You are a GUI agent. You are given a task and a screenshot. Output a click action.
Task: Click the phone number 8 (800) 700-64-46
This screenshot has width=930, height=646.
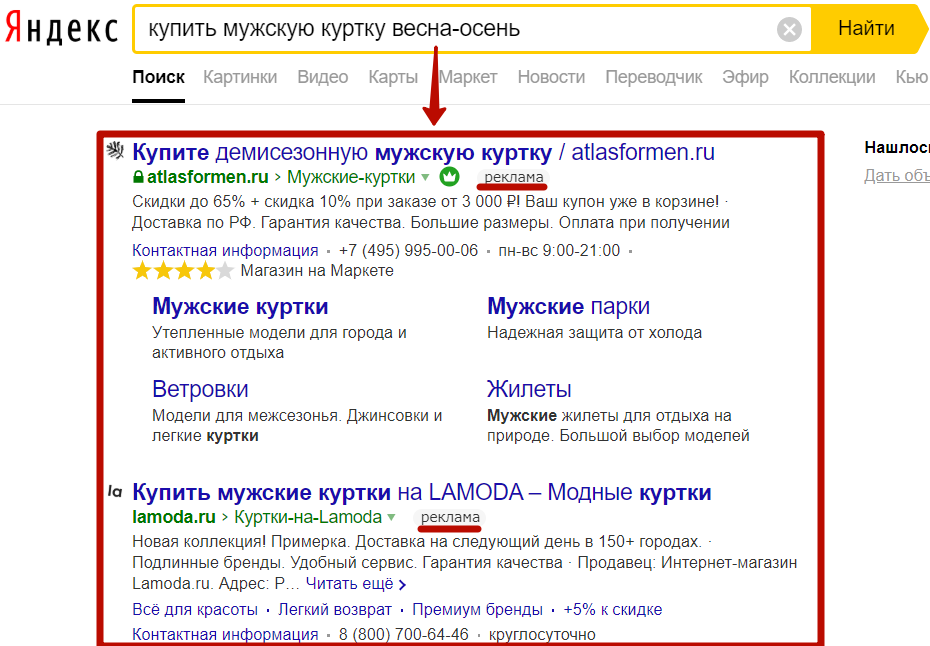403,634
